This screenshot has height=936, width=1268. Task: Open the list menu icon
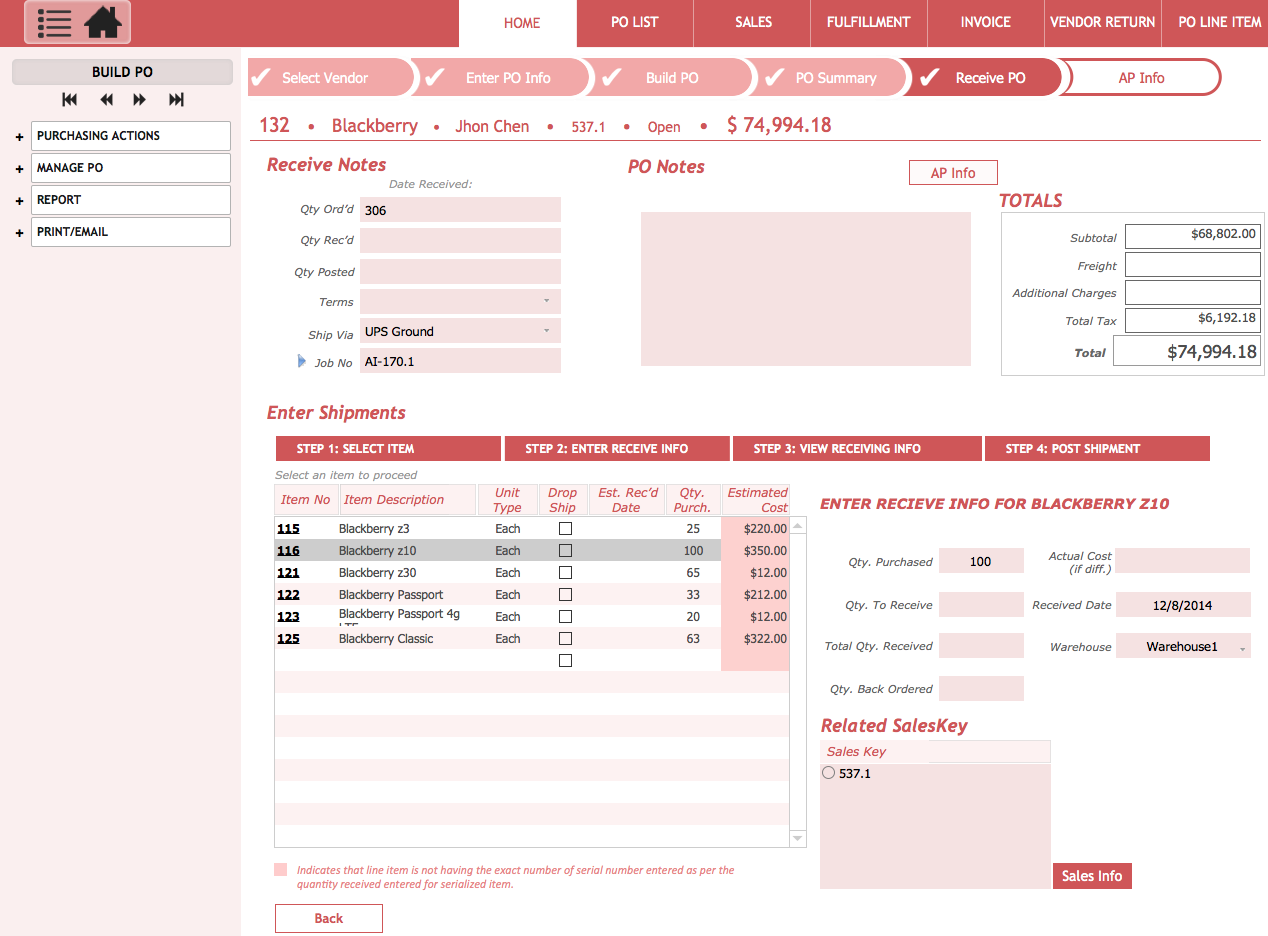[x=54, y=22]
